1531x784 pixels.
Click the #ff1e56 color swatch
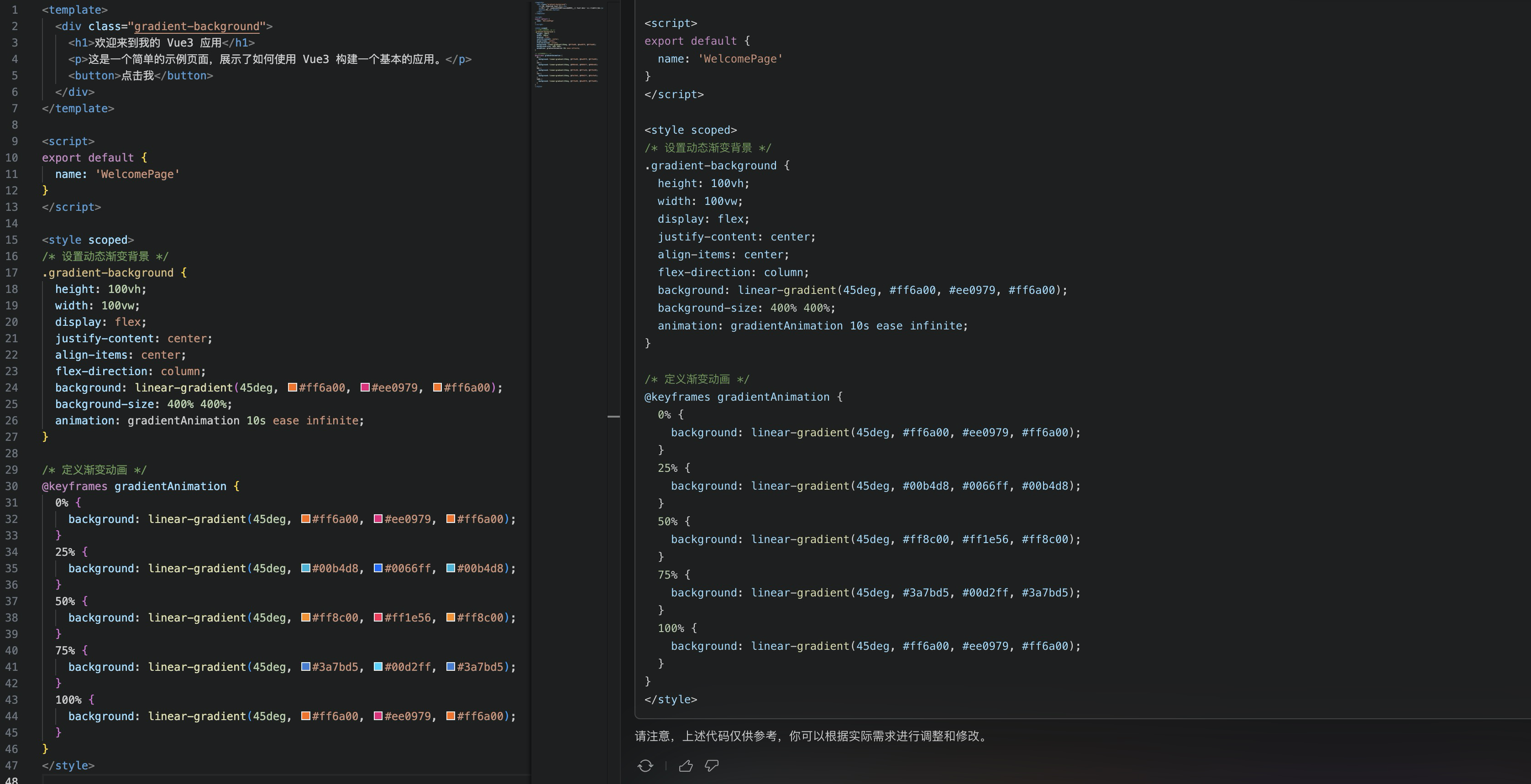point(378,617)
